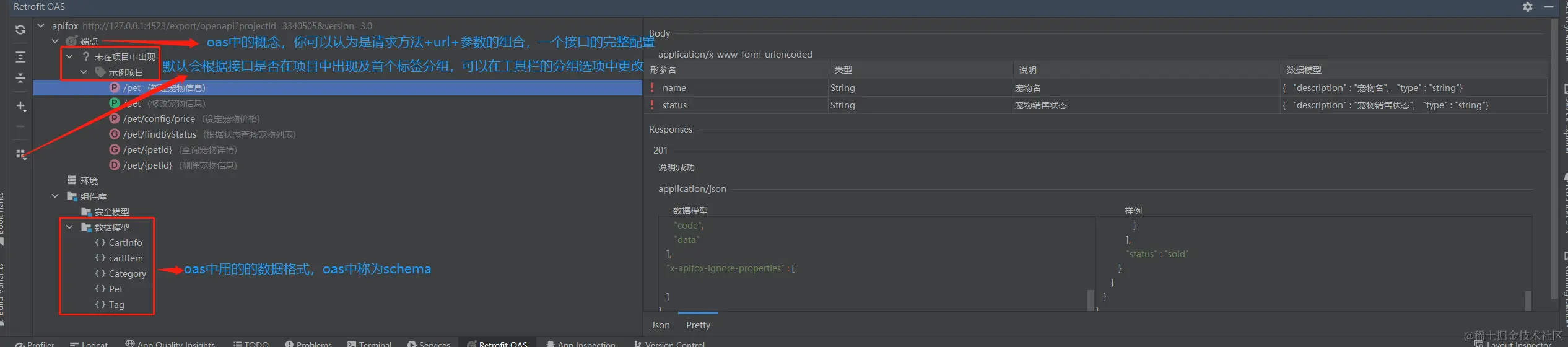Screen dimensions: 1568x347
Task: Click the 端点 endpoints icon
Action: point(72,41)
